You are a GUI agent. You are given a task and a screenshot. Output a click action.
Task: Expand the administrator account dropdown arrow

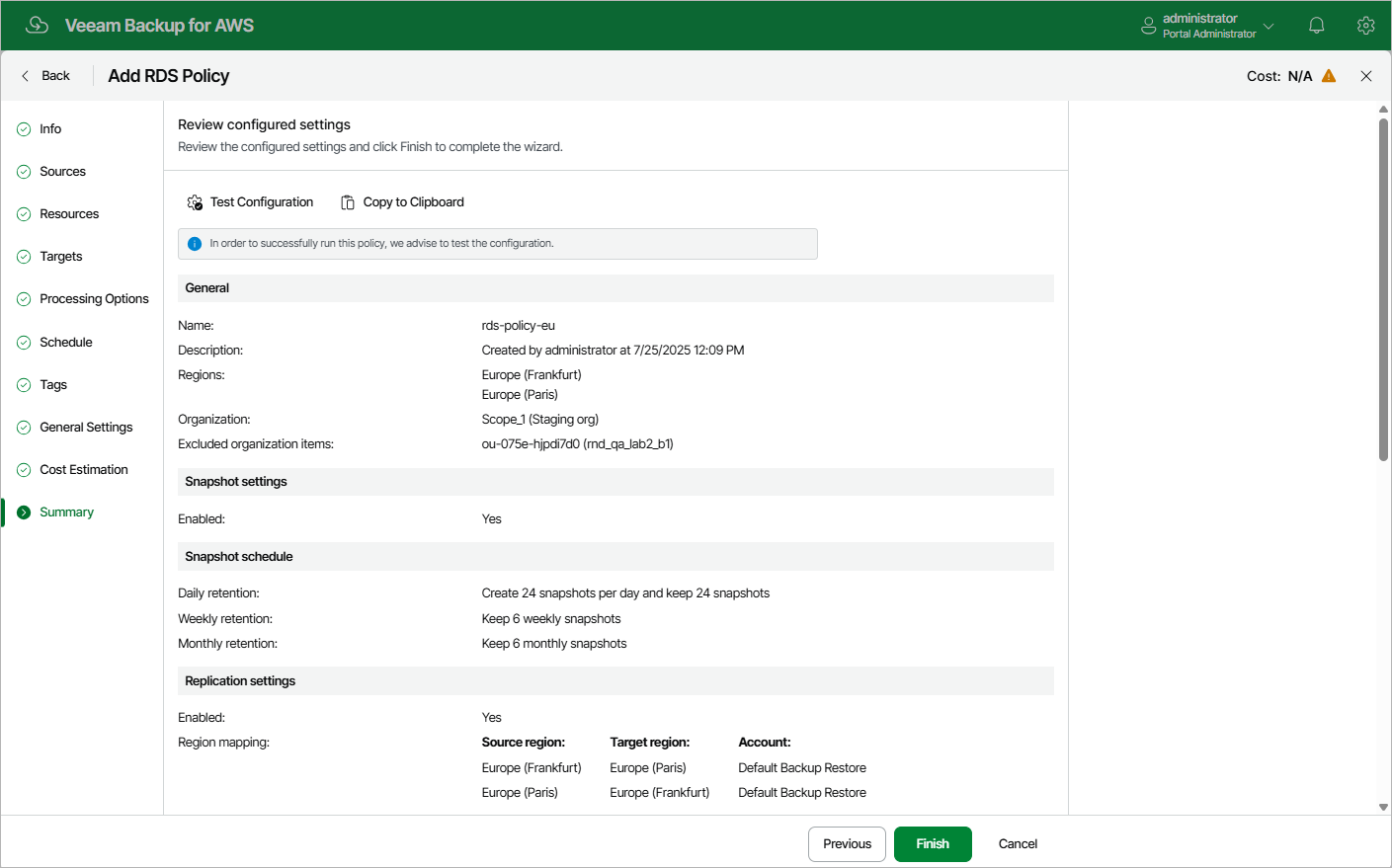1269,26
